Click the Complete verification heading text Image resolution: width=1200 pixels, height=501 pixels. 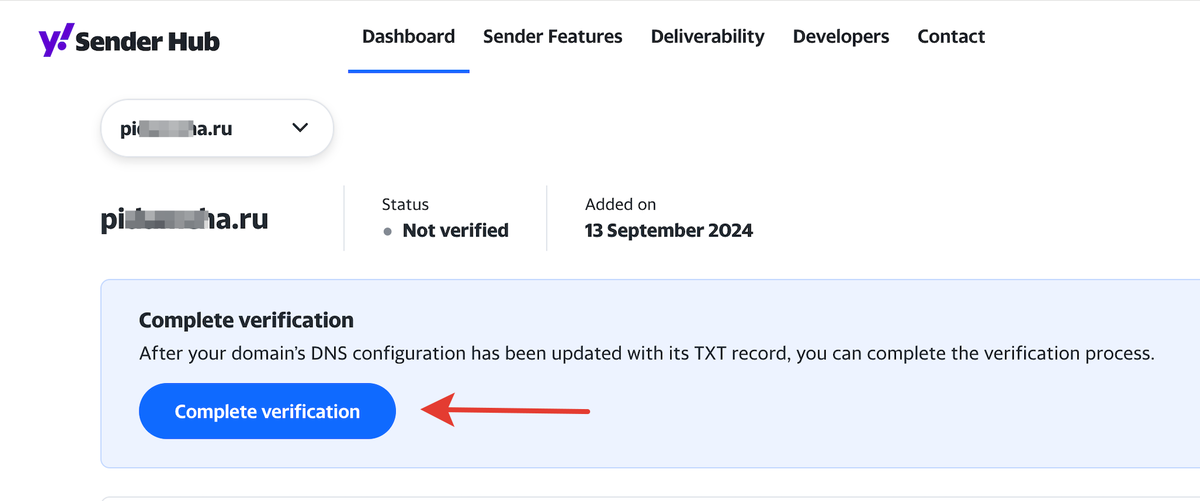246,321
